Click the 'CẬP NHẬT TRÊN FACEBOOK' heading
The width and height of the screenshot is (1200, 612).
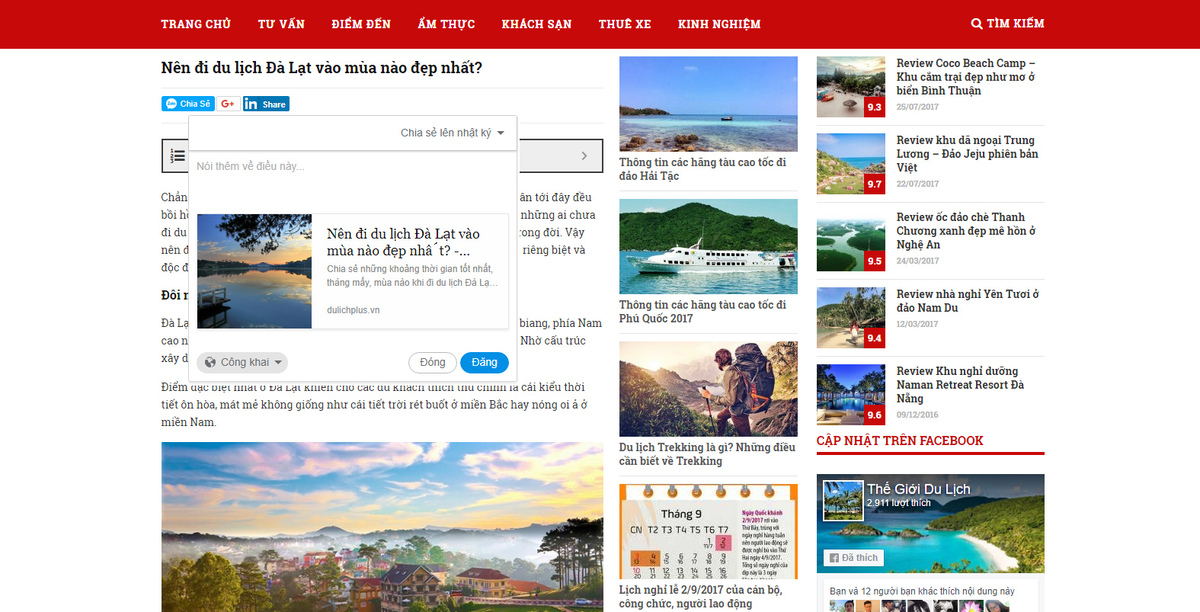[x=900, y=441]
